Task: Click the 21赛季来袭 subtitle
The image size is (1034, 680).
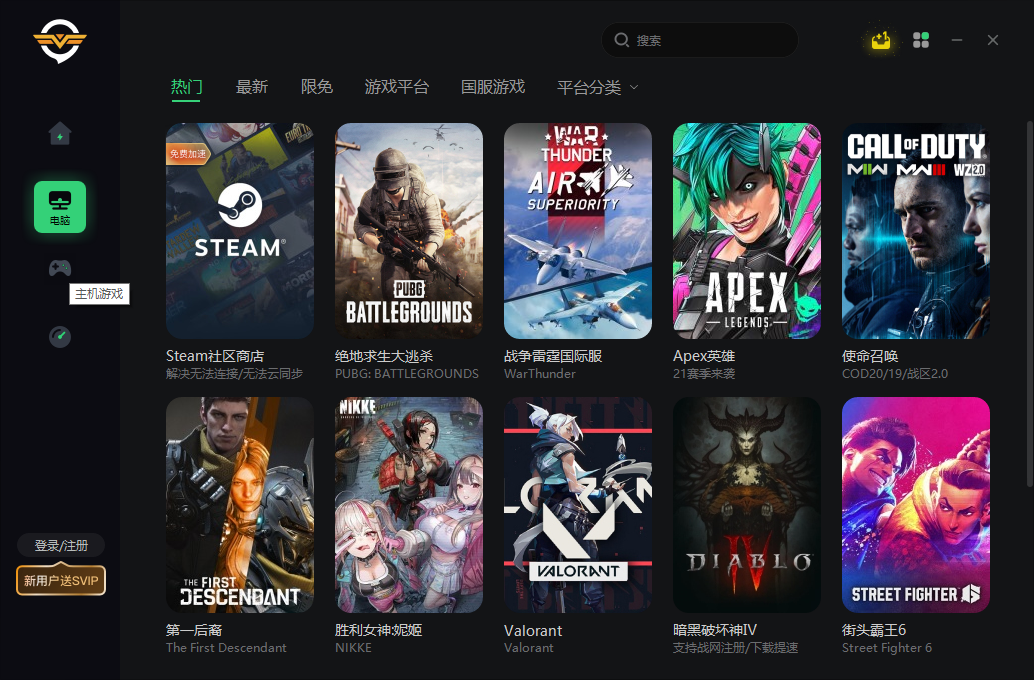Action: [704, 374]
